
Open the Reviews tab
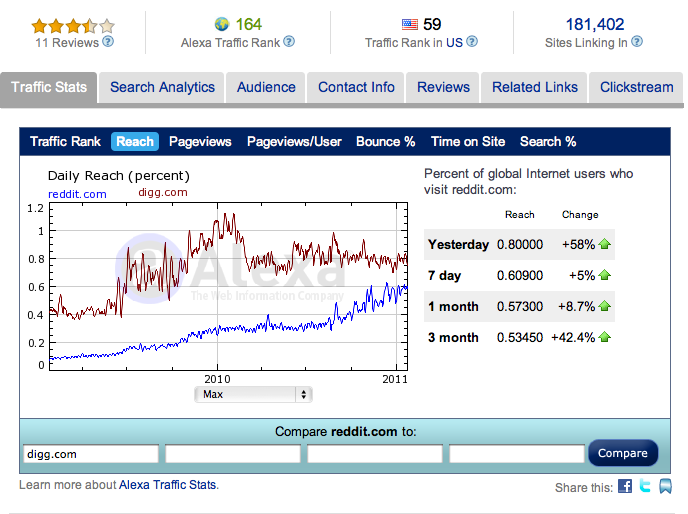pyautogui.click(x=443, y=87)
